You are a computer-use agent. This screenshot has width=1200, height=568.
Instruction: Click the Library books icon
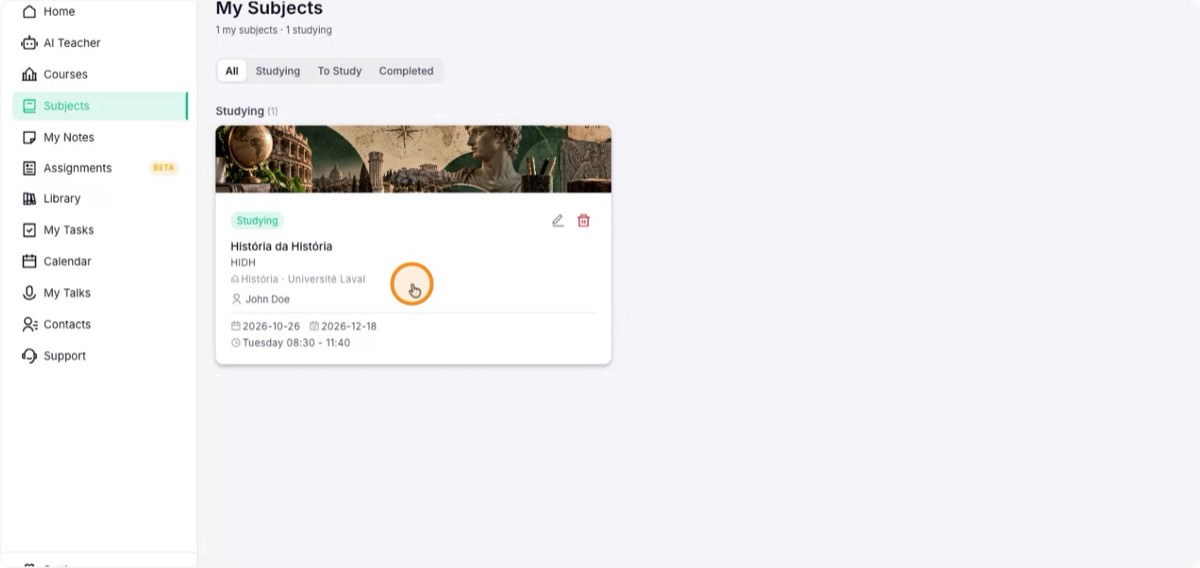point(29,199)
